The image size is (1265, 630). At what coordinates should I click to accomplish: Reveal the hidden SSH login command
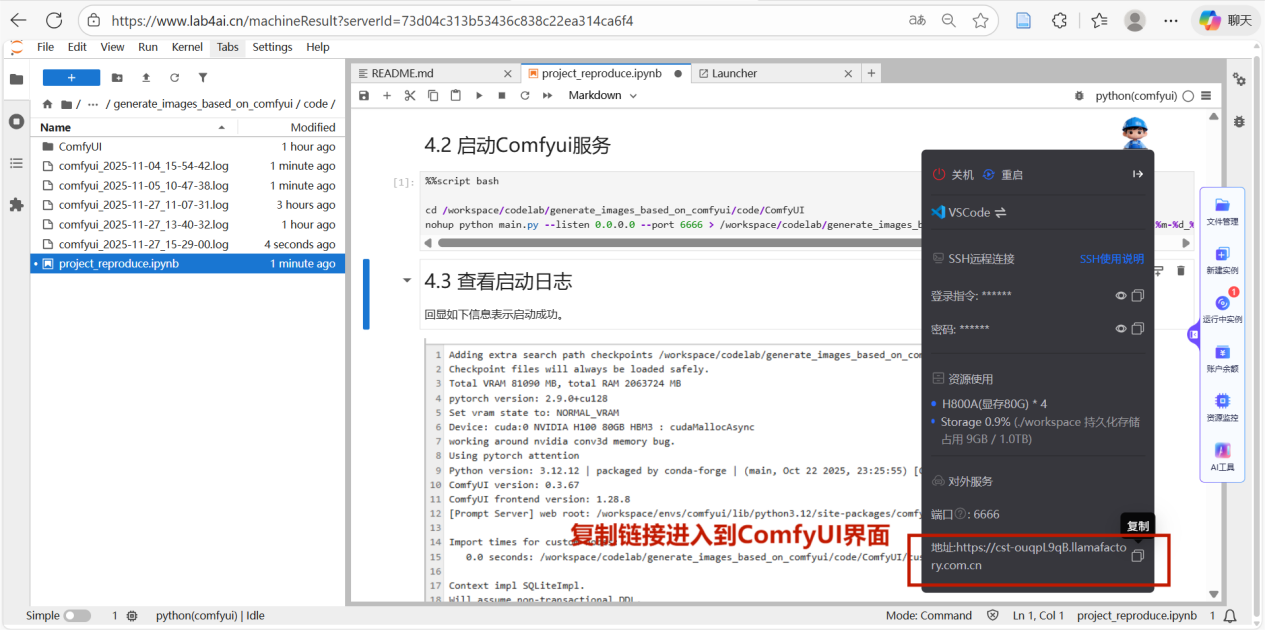tap(1121, 296)
